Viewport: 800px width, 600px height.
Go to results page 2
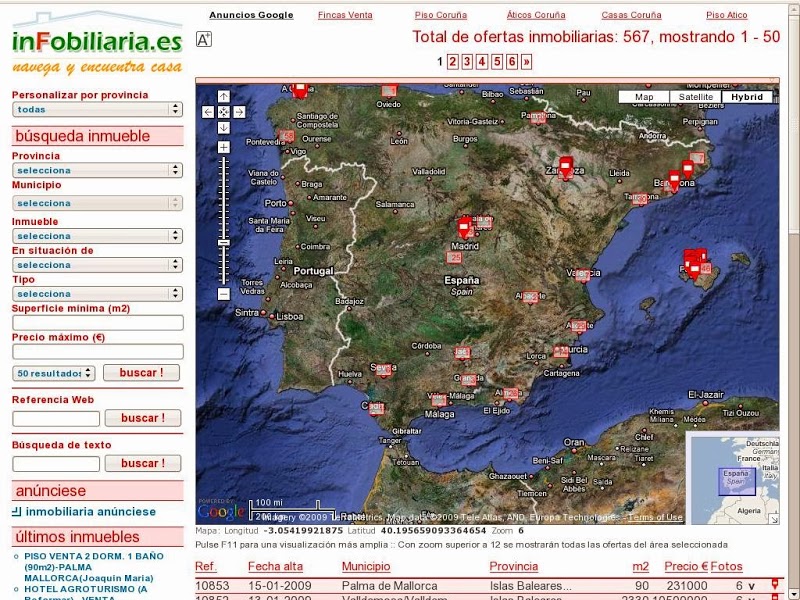point(453,62)
